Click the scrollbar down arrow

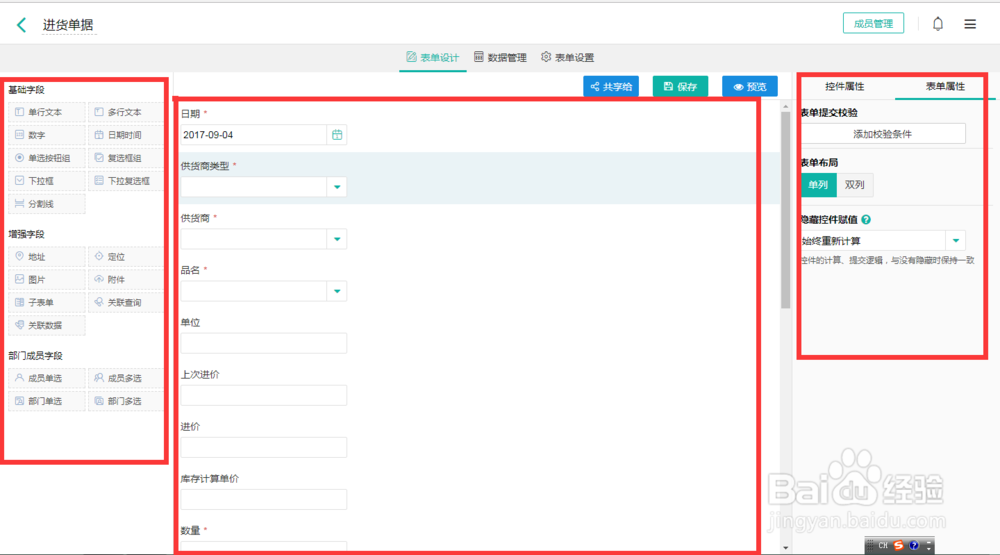(786, 548)
